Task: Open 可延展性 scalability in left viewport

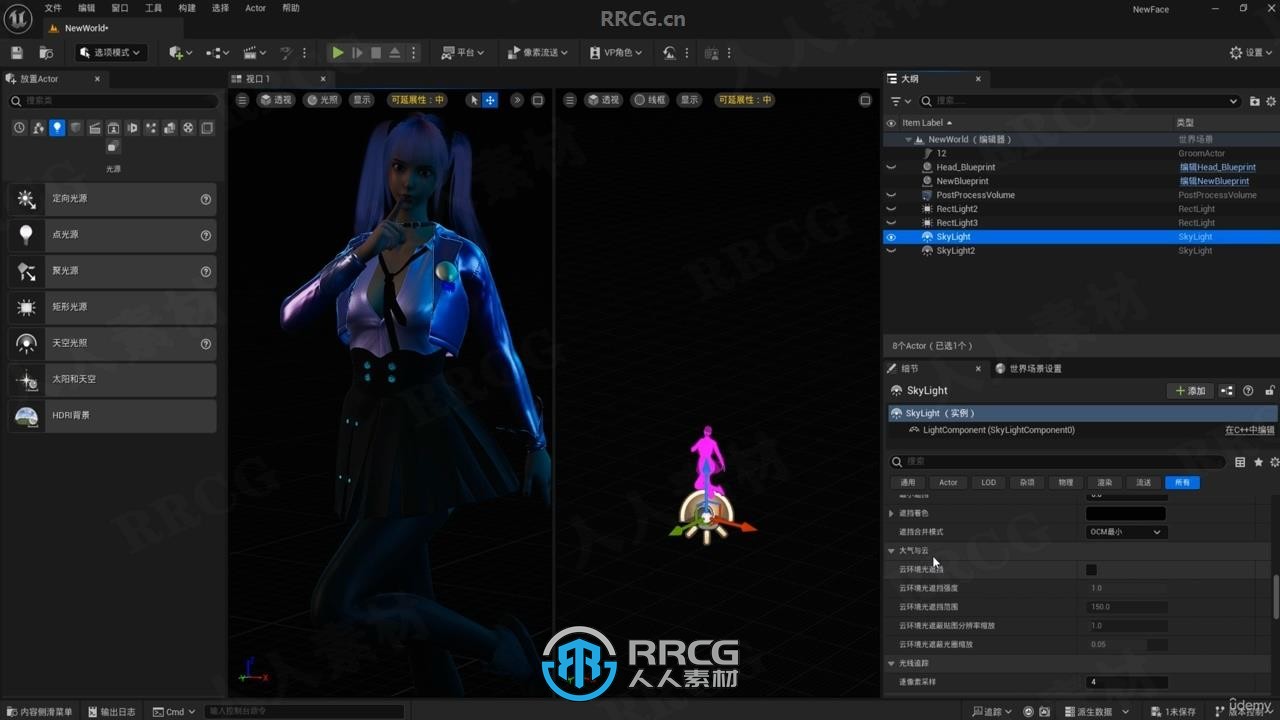Action: point(418,100)
